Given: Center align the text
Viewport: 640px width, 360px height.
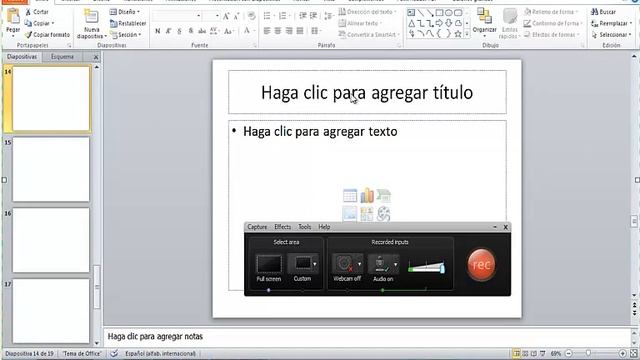Looking at the screenshot, I should pos(278,31).
